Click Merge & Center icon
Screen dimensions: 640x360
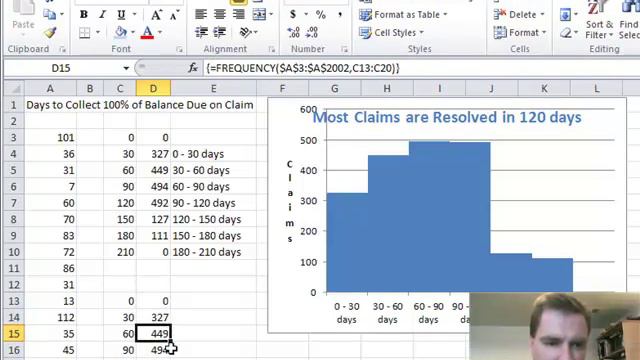point(259,14)
